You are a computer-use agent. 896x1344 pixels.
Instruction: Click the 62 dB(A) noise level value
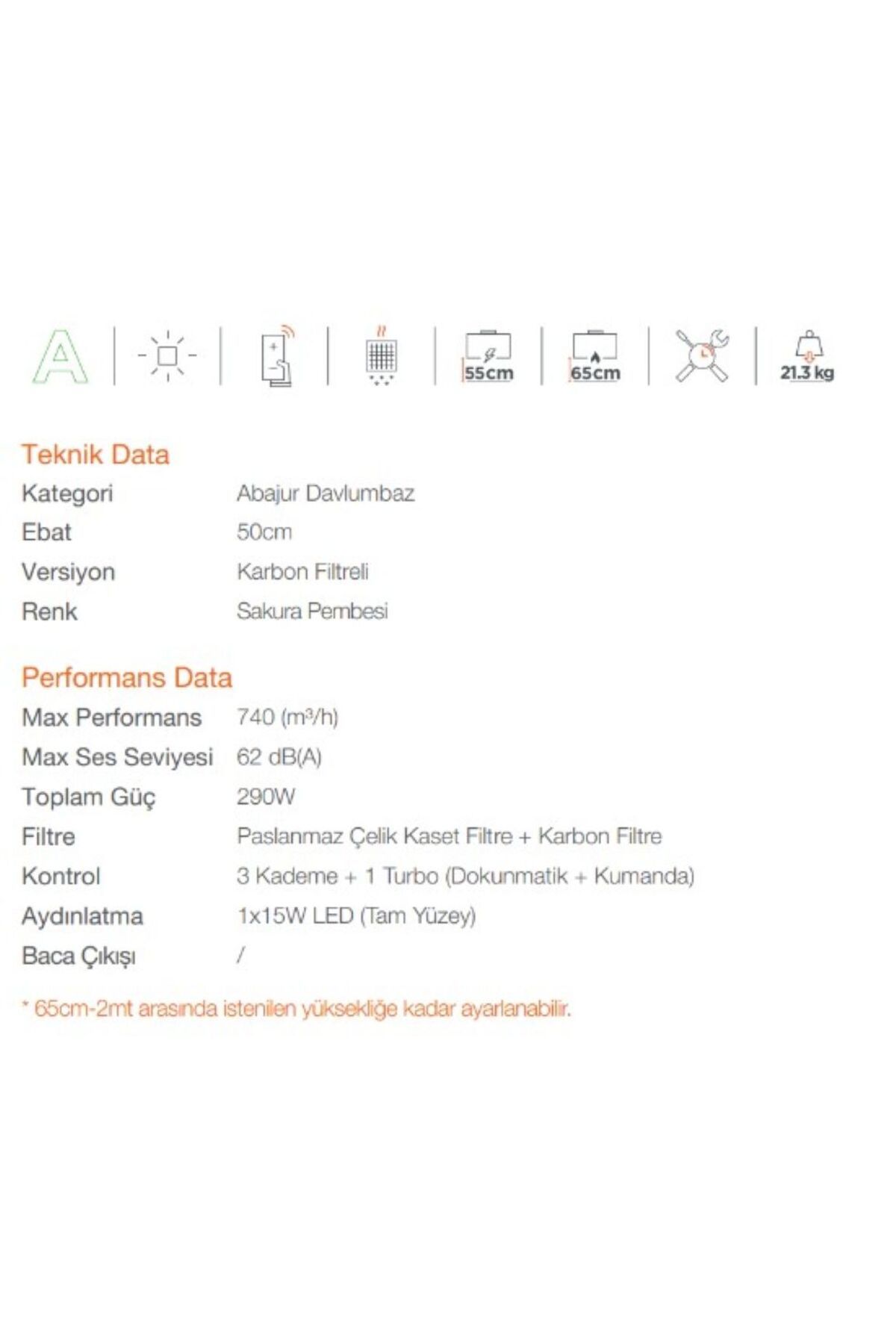279,757
